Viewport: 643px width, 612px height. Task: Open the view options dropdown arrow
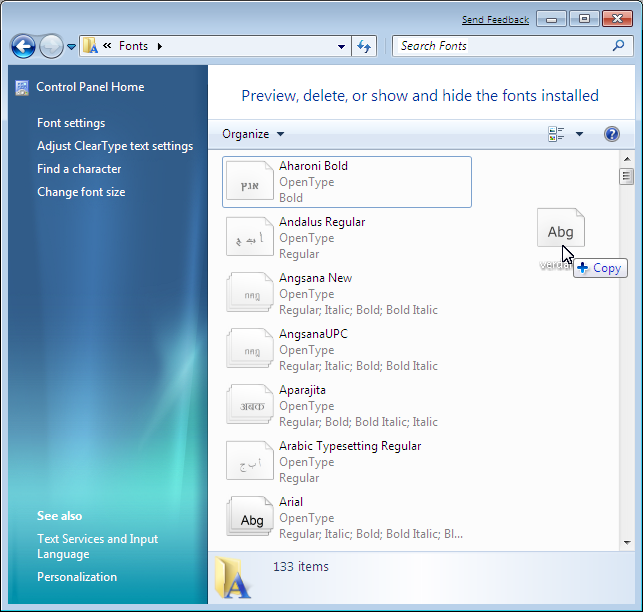point(579,134)
